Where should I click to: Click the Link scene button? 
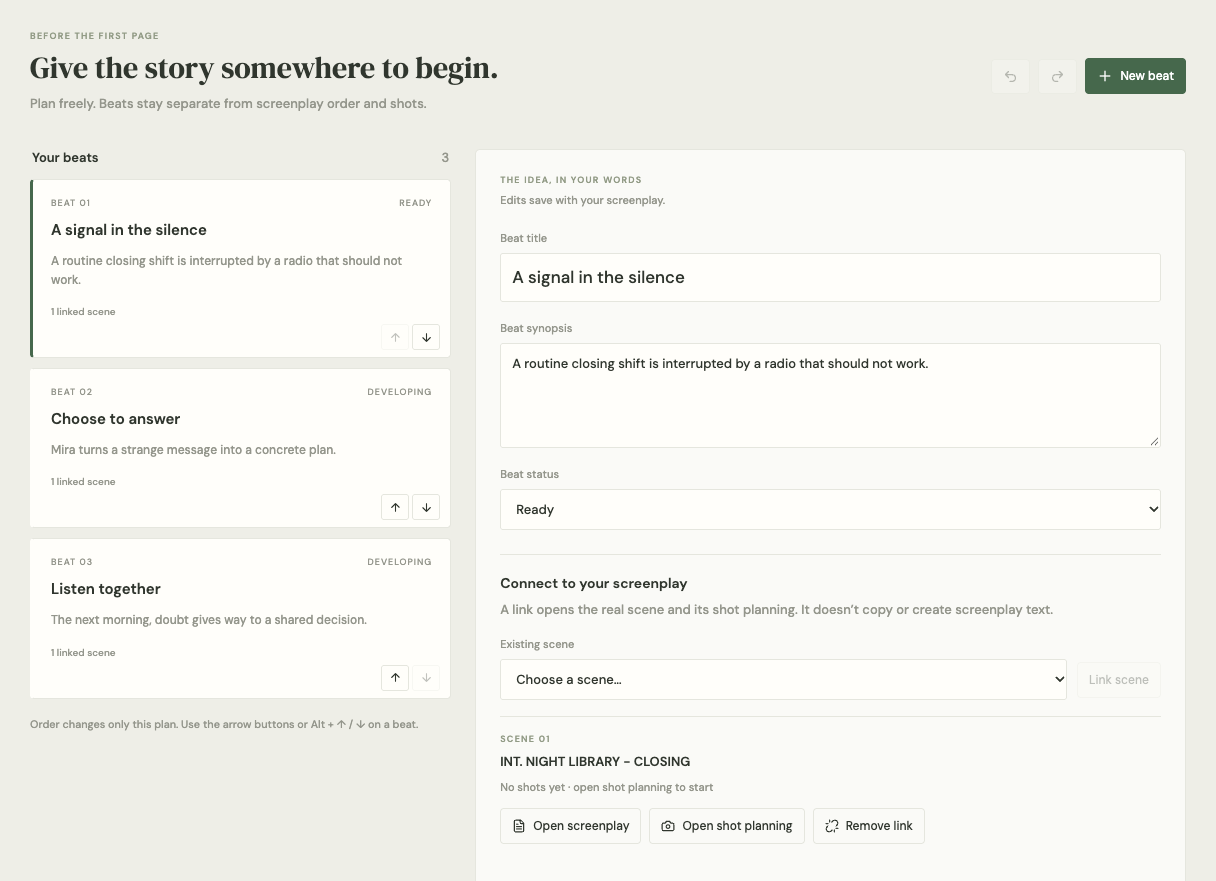click(1118, 679)
